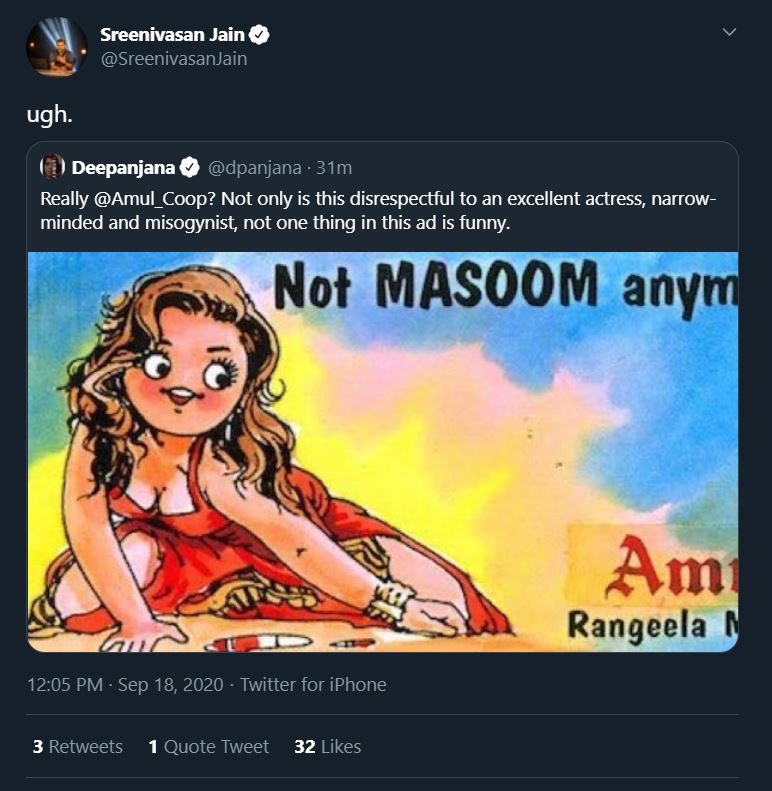Click Deepanjana's small profile avatar
Screen dimensions: 772x791
pyautogui.click(x=52, y=166)
